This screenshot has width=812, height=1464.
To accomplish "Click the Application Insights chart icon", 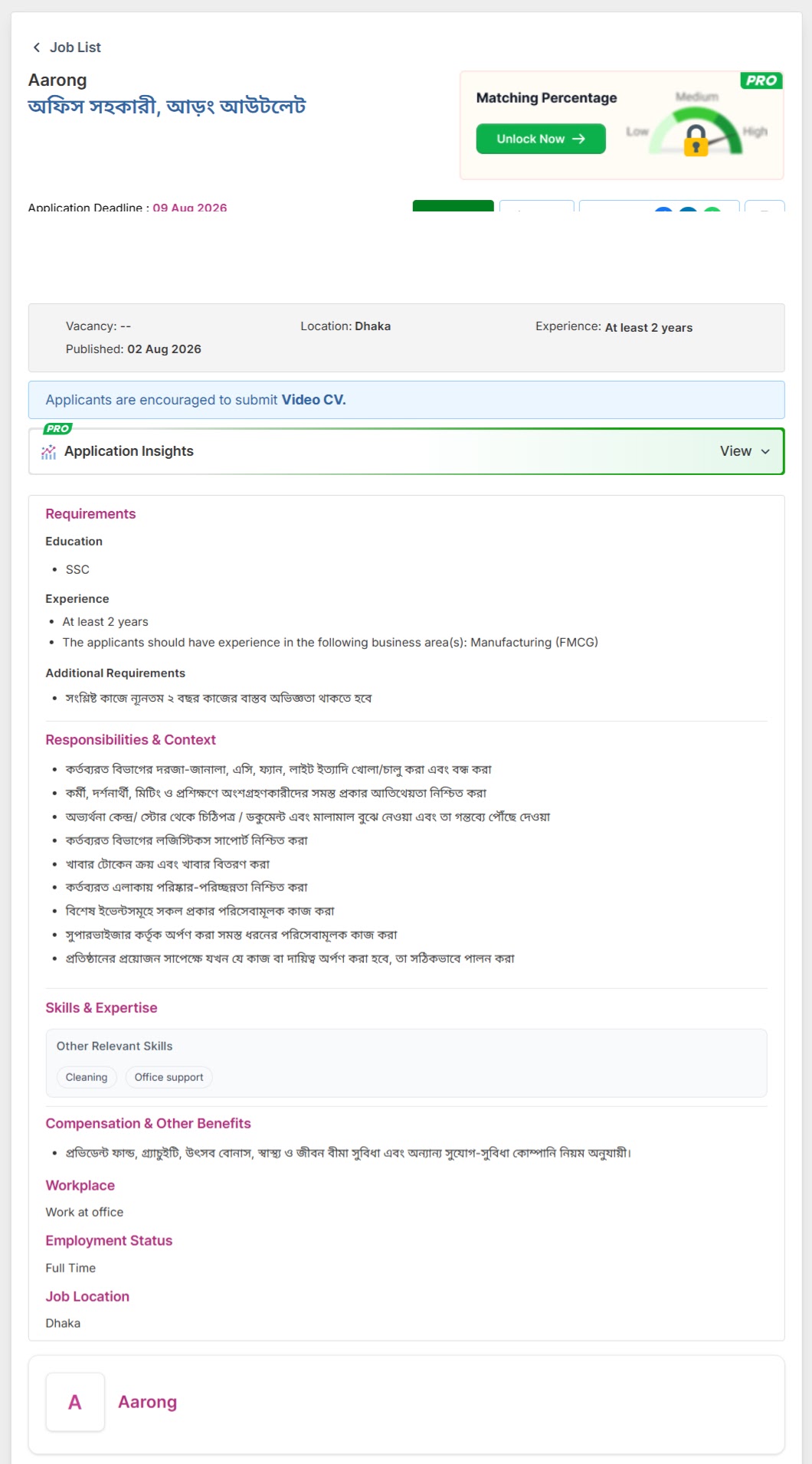I will point(49,452).
